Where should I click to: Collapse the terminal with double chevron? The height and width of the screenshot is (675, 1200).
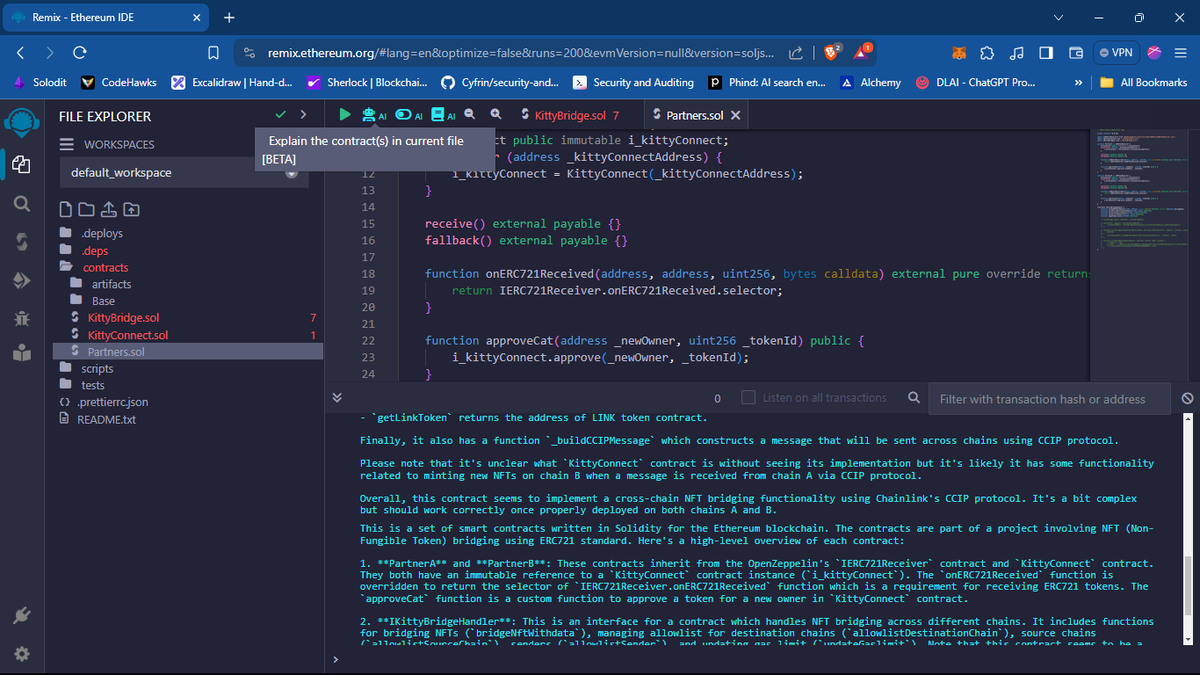pyautogui.click(x=338, y=398)
